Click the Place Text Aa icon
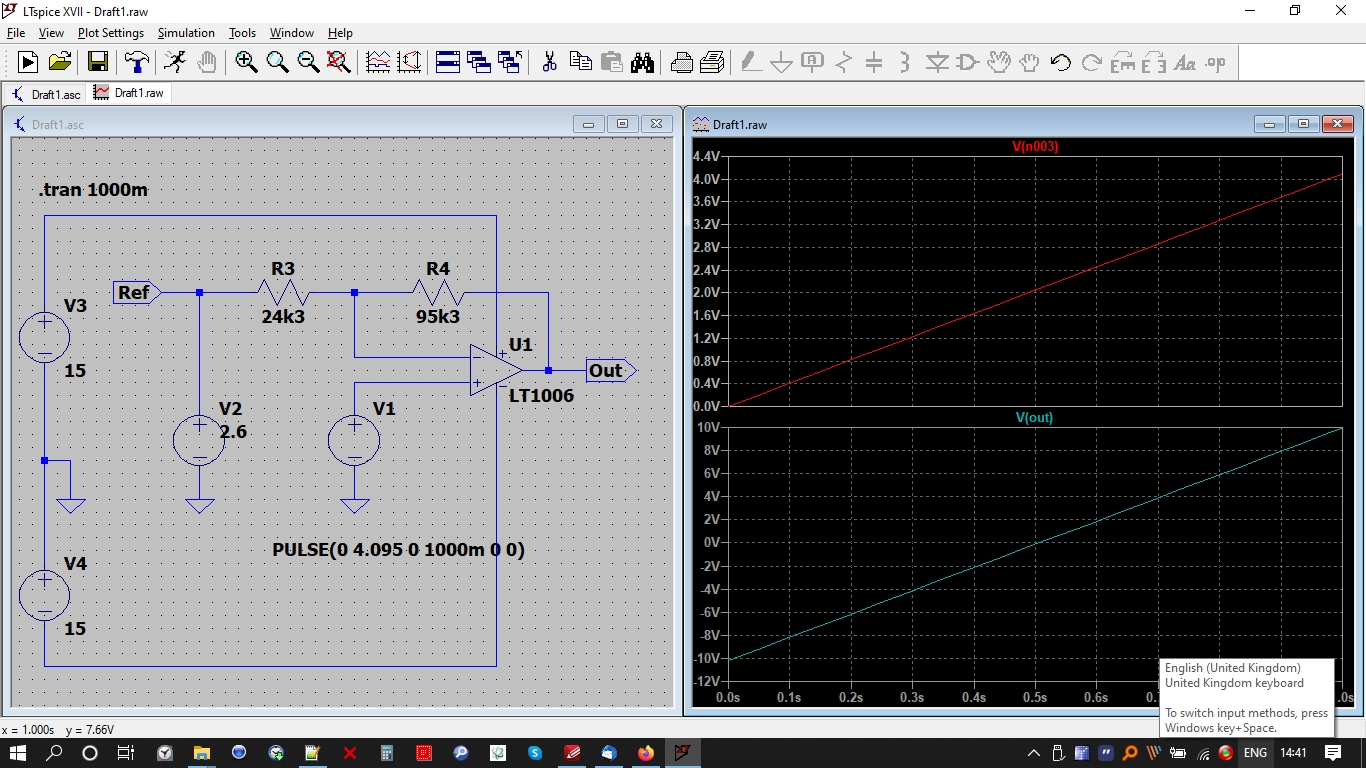The height and width of the screenshot is (768, 1366). pyautogui.click(x=1184, y=62)
